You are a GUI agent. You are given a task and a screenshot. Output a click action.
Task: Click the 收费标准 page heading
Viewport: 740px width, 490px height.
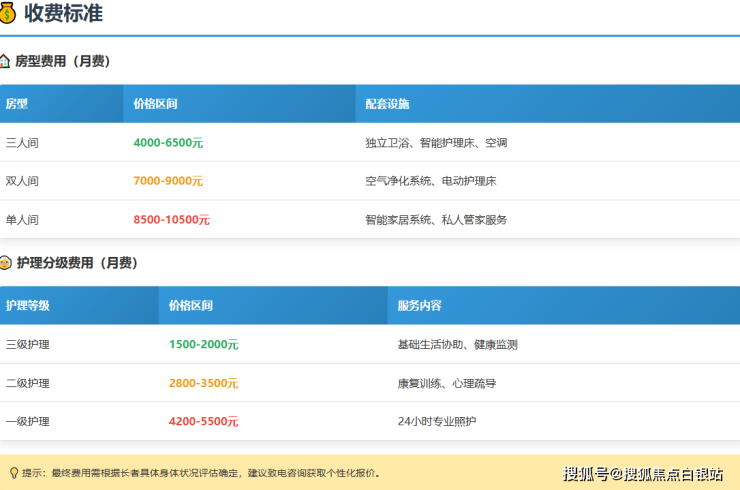63,14
